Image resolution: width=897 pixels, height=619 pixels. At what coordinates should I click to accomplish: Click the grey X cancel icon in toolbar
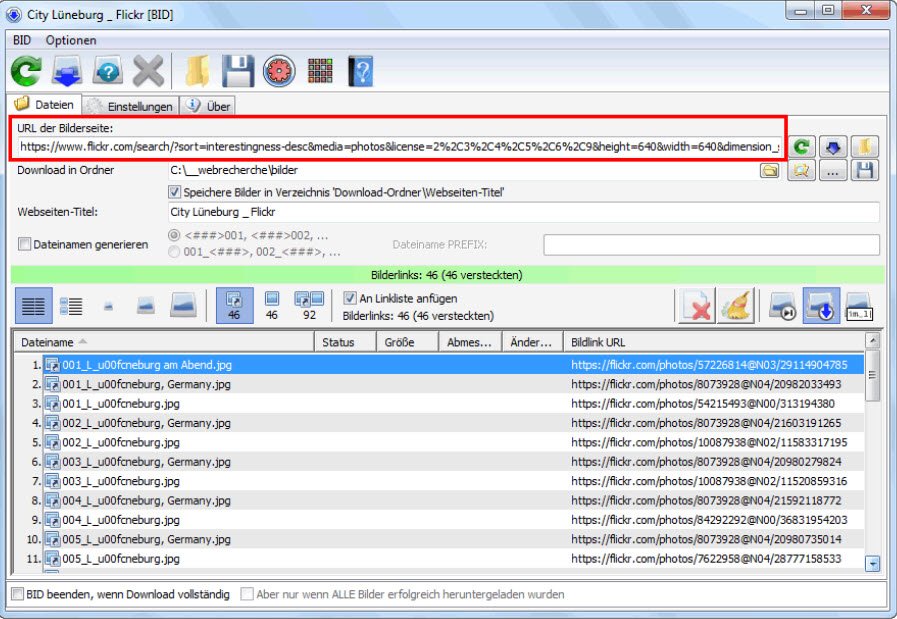tap(148, 71)
